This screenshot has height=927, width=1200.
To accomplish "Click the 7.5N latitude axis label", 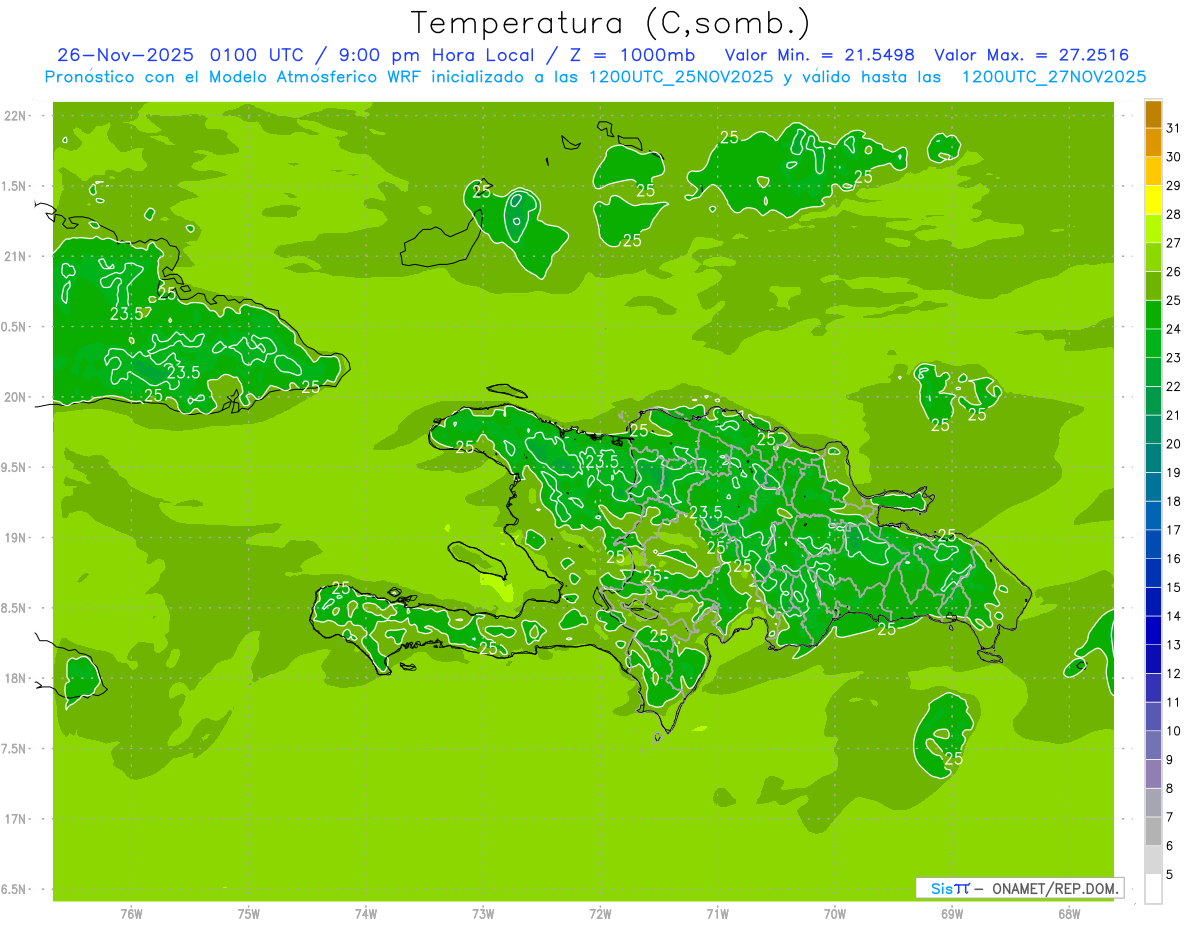I will point(14,748).
